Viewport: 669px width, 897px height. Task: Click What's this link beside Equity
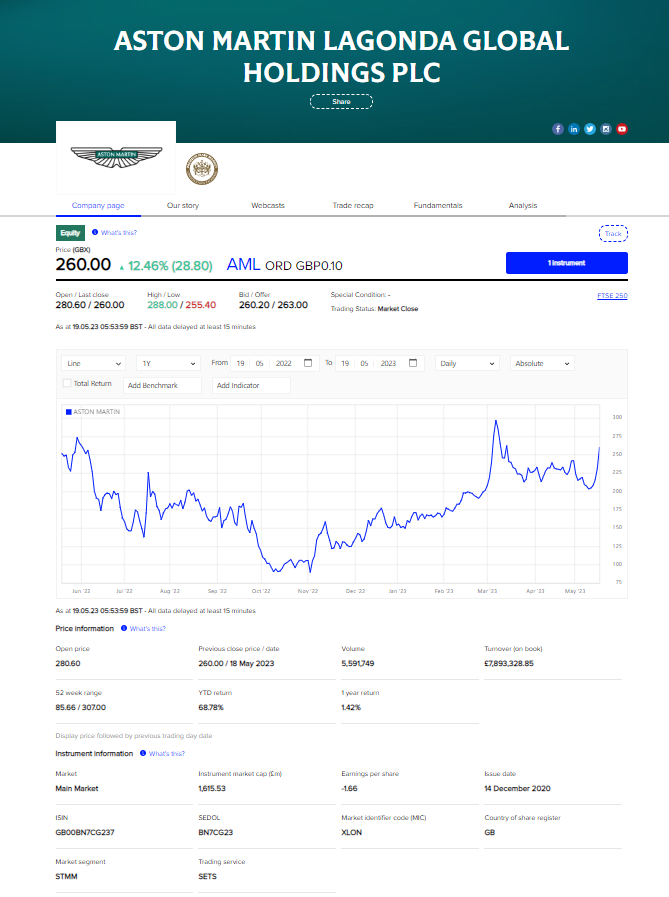click(x=119, y=233)
